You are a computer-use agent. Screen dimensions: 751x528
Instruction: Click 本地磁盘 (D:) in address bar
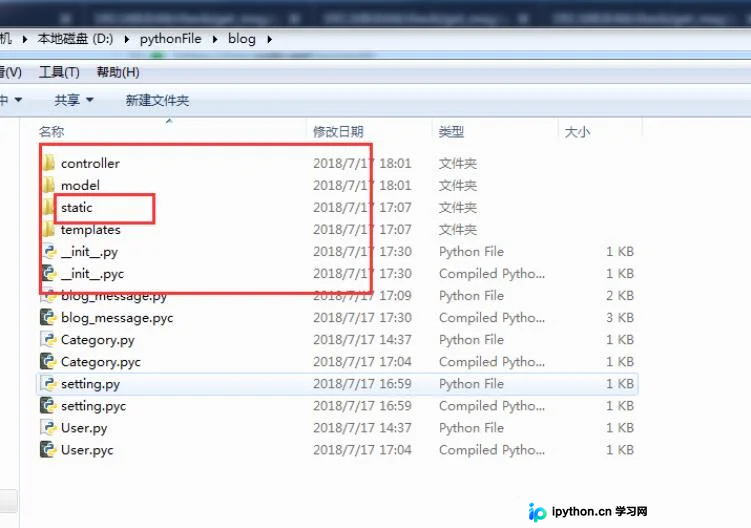(75, 39)
